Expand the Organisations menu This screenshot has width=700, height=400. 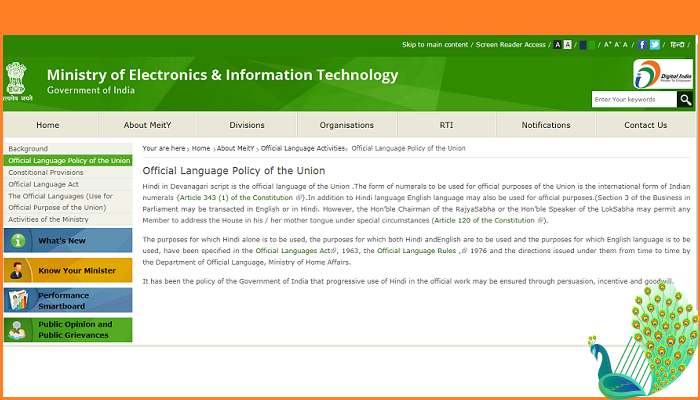[x=346, y=125]
